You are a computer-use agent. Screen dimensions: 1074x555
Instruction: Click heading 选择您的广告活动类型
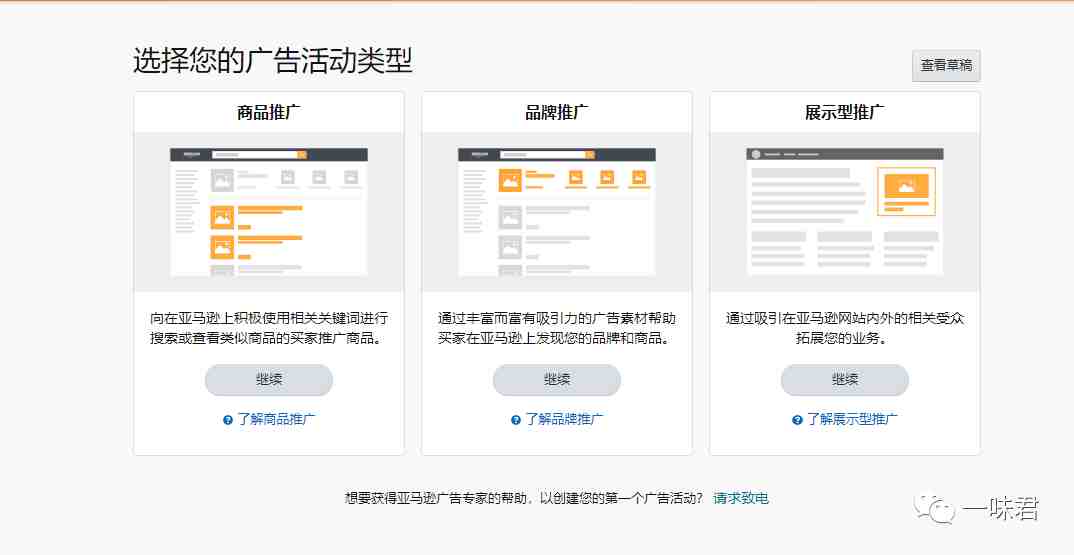(x=273, y=61)
